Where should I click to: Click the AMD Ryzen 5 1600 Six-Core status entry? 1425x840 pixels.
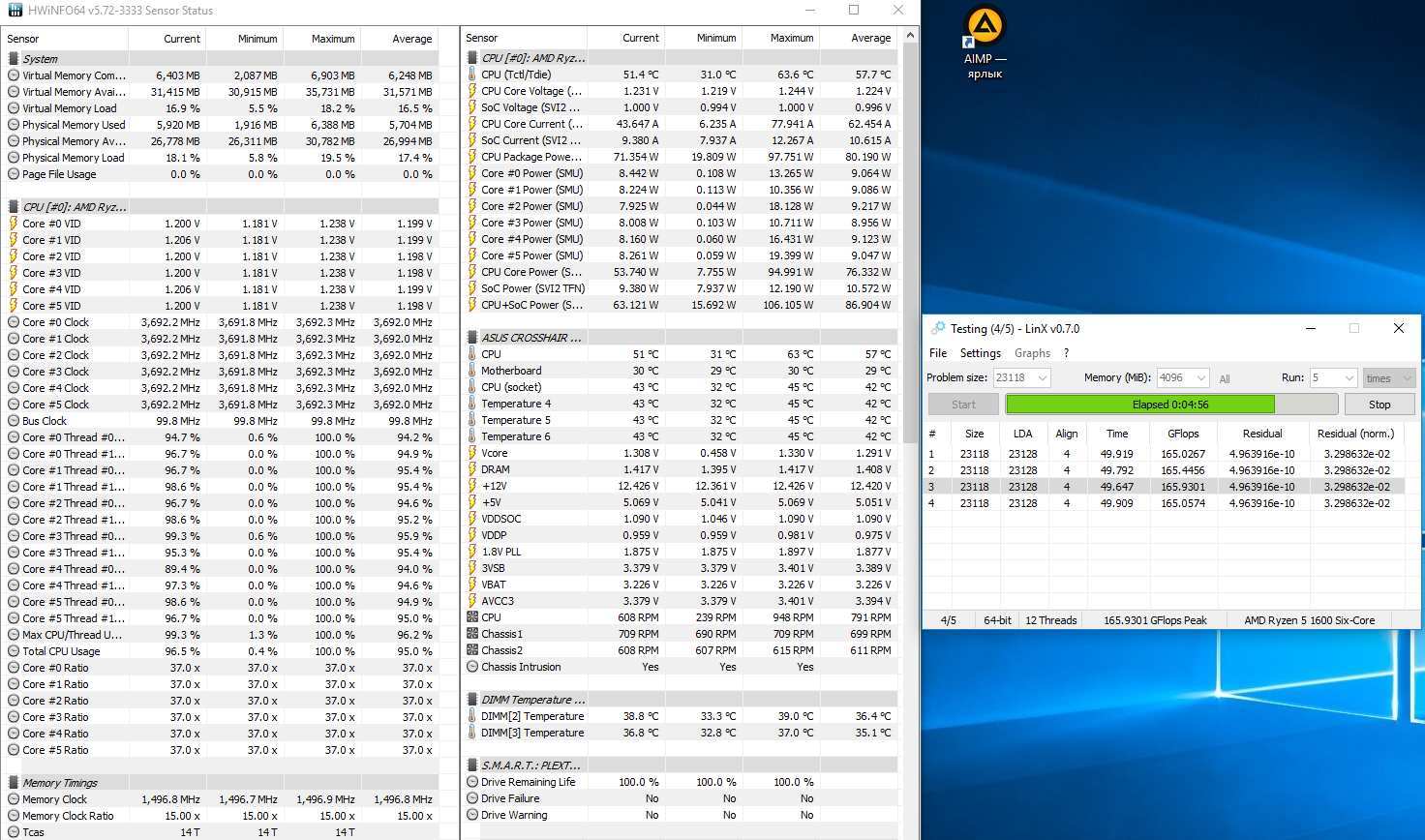1309,620
